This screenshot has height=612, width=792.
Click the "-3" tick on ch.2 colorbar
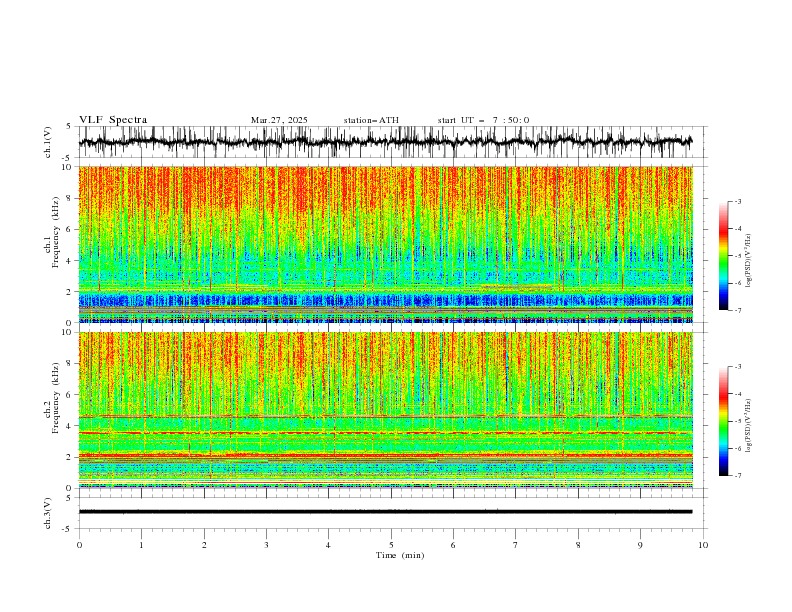coord(738,367)
